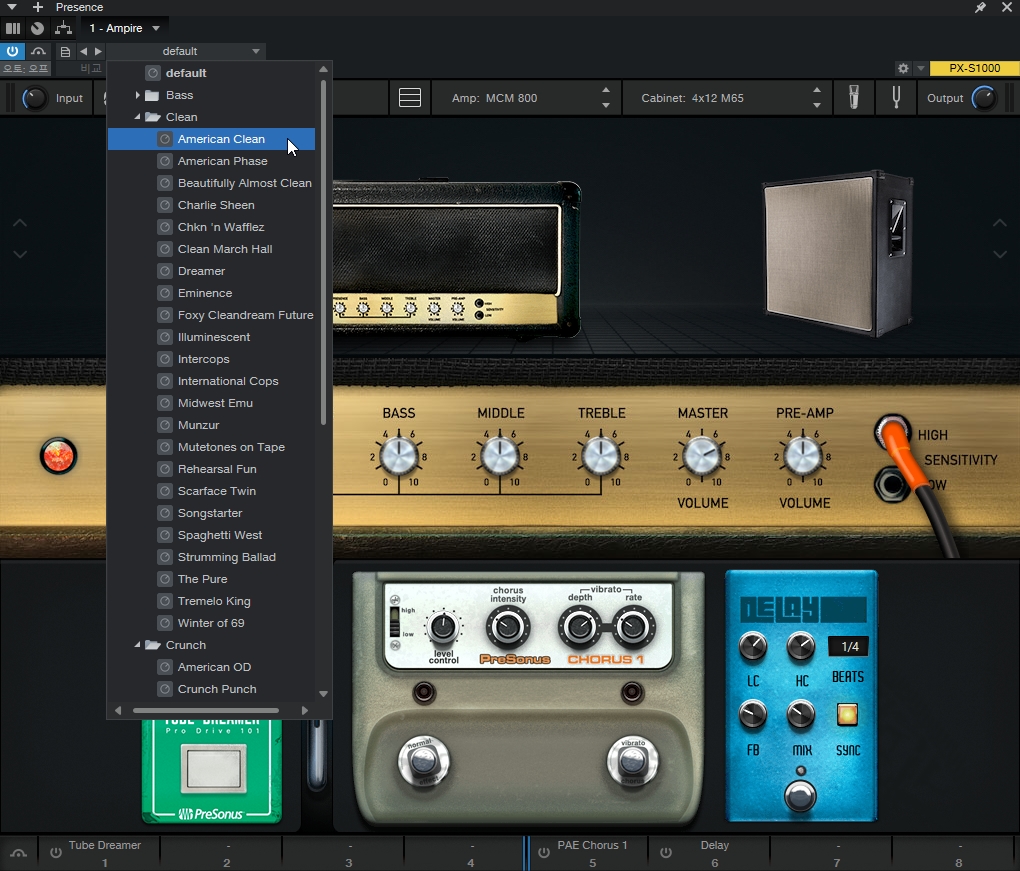Open the preset file menu icon
Screen dimensions: 1020x871
tap(65, 51)
